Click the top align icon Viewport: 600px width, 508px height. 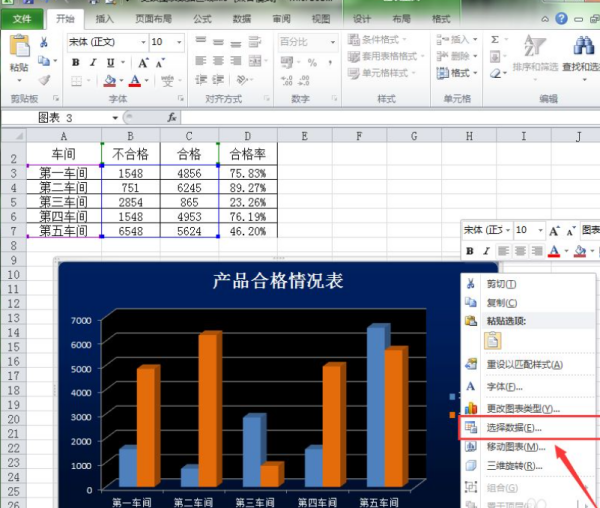tap(201, 41)
